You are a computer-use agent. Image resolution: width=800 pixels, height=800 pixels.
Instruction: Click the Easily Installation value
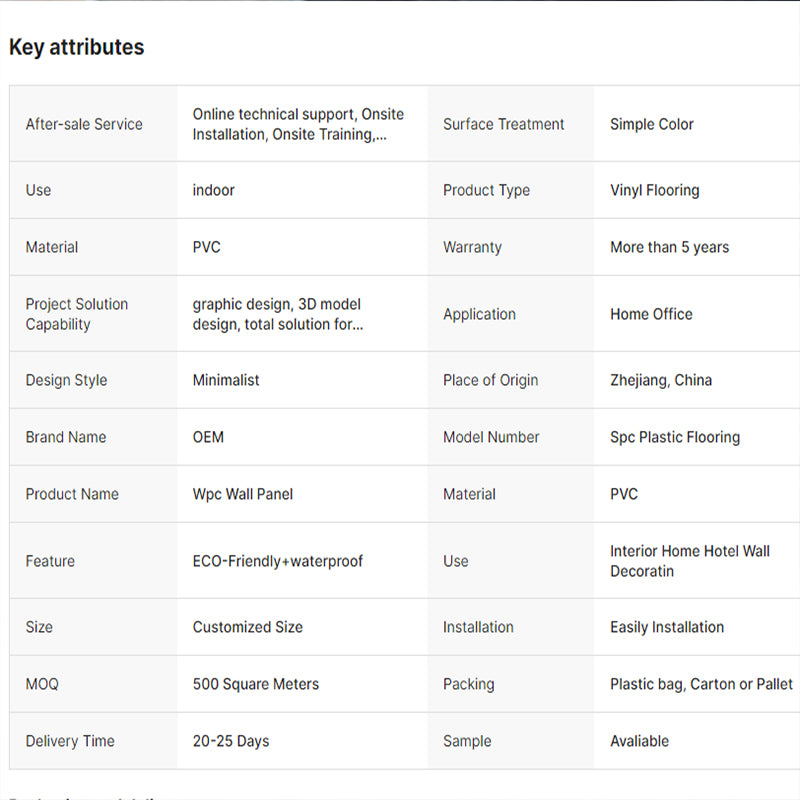pyautogui.click(x=667, y=627)
